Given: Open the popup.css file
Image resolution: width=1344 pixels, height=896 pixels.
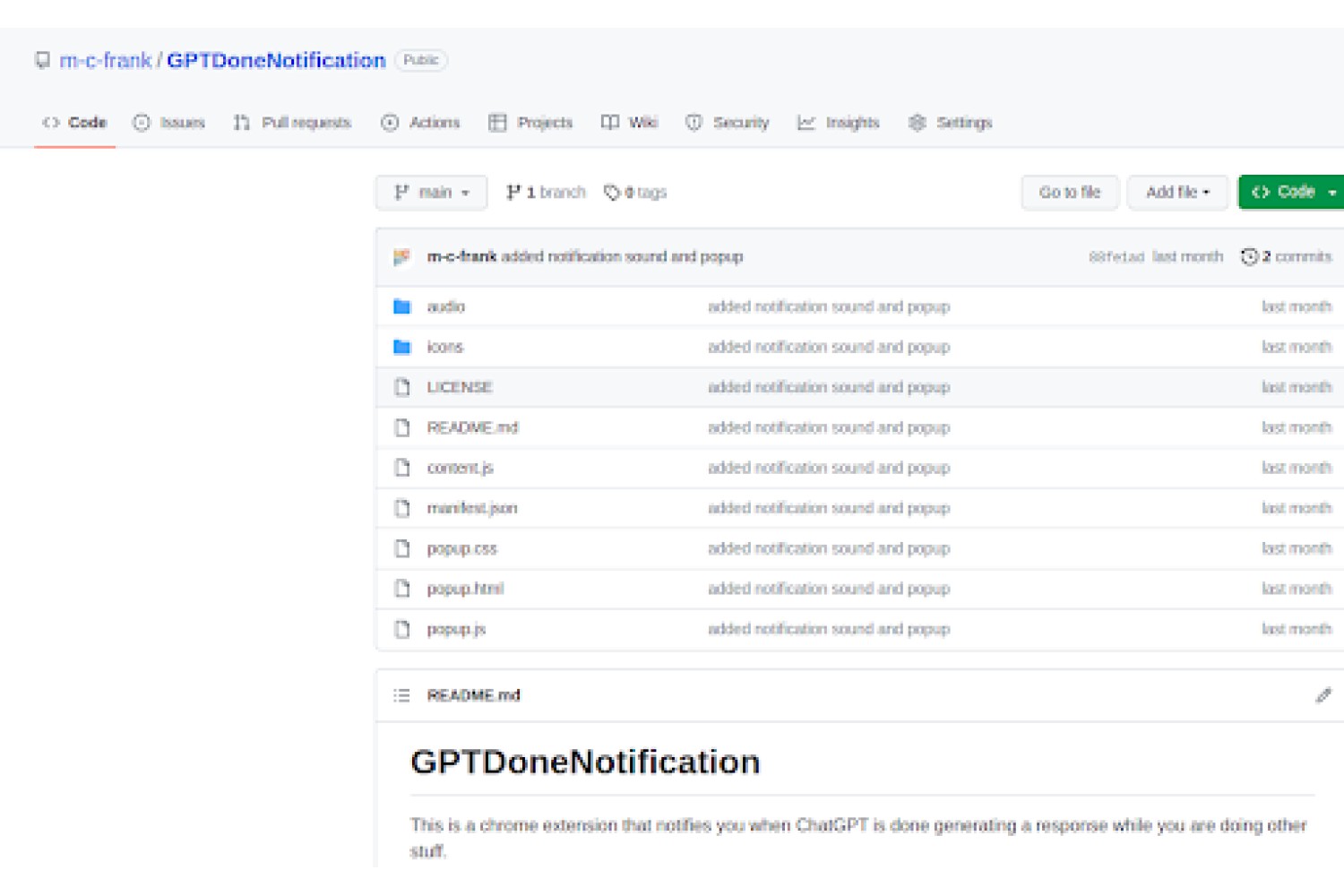Looking at the screenshot, I should [461, 548].
